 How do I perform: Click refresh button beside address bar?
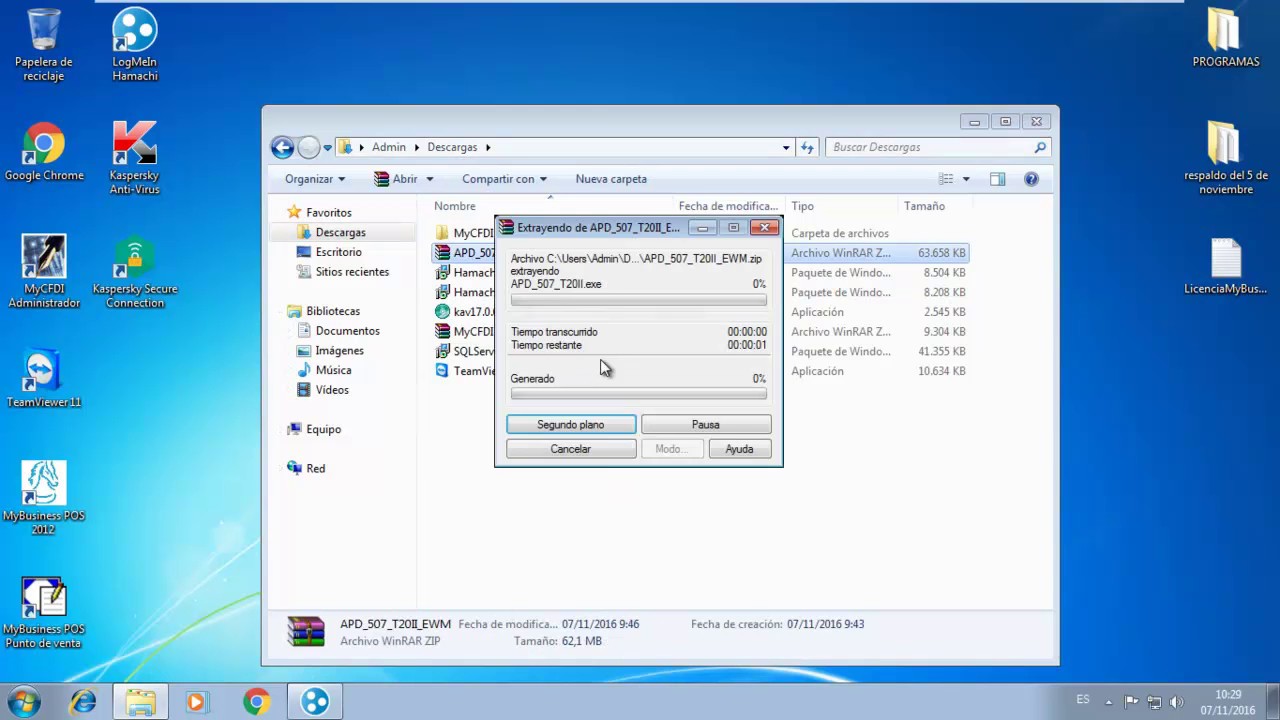(x=808, y=147)
